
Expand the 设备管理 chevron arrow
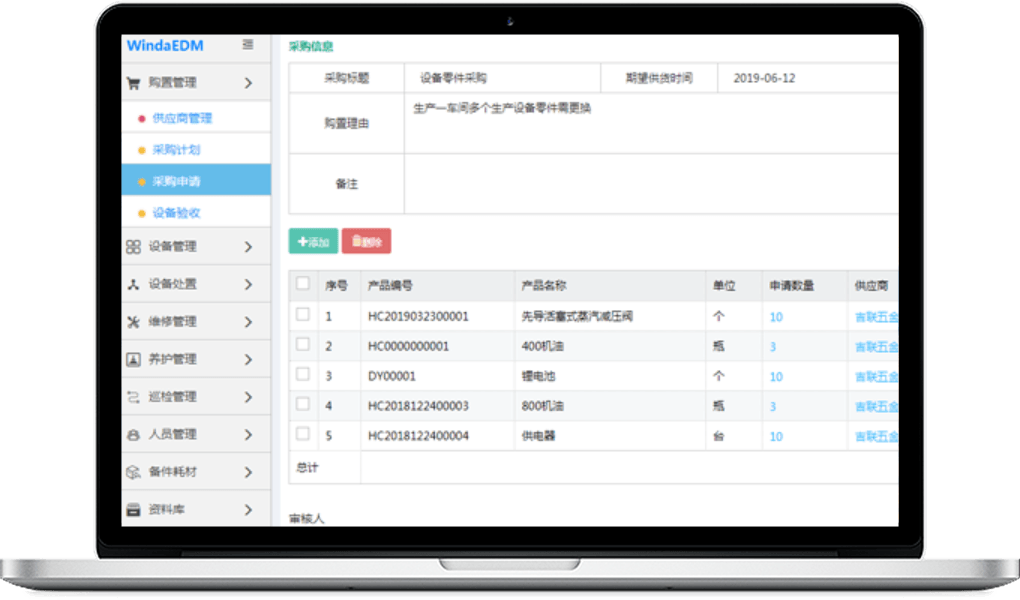tap(249, 247)
